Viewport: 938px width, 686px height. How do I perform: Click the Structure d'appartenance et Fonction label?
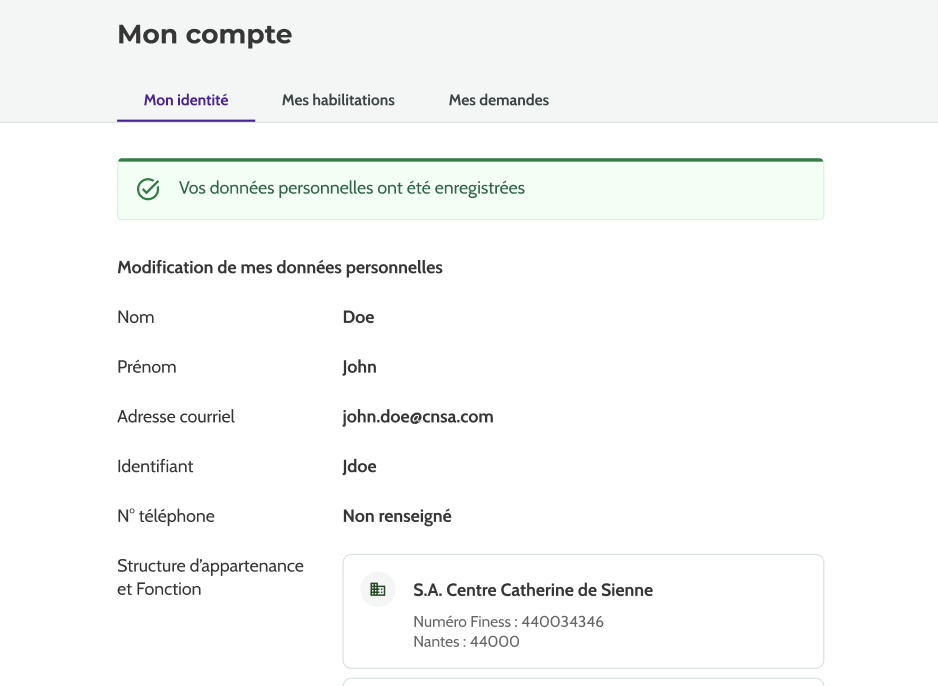tap(210, 577)
